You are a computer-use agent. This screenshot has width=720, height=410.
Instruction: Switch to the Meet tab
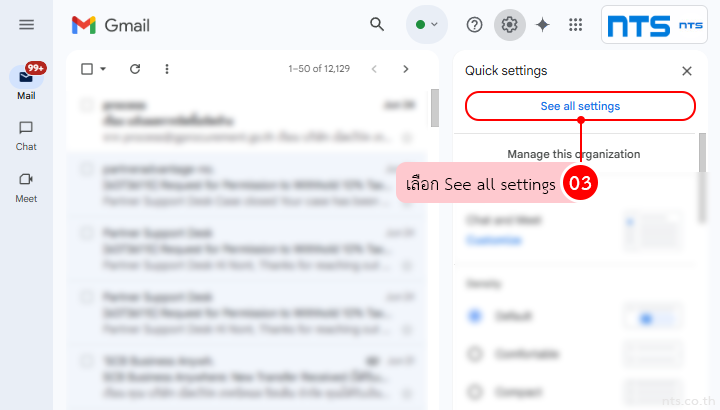pos(26,186)
